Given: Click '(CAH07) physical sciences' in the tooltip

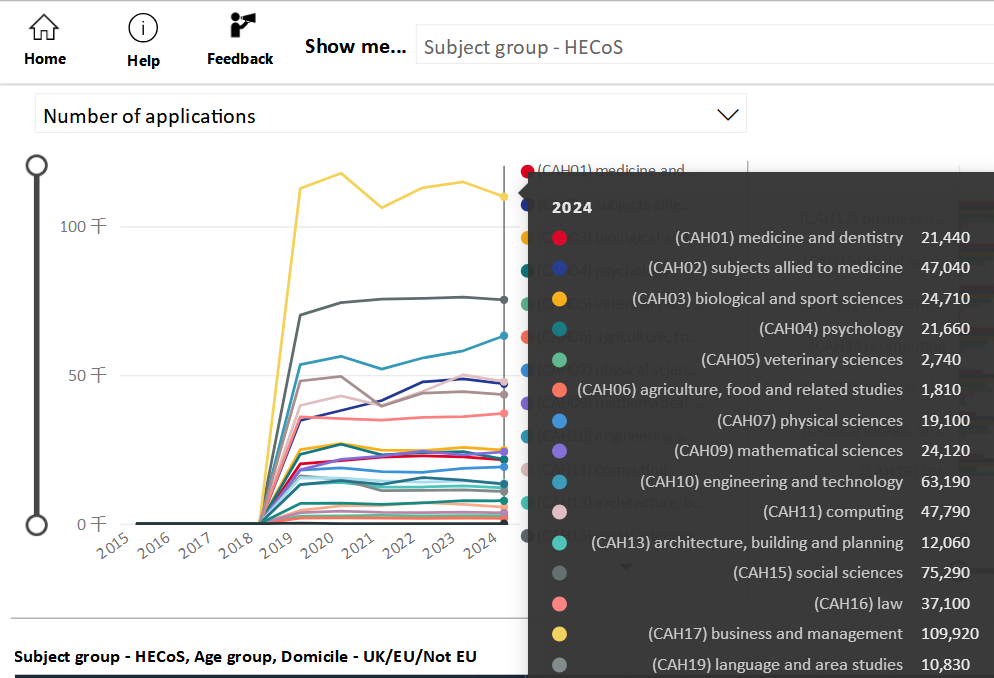Looking at the screenshot, I should 810,420.
